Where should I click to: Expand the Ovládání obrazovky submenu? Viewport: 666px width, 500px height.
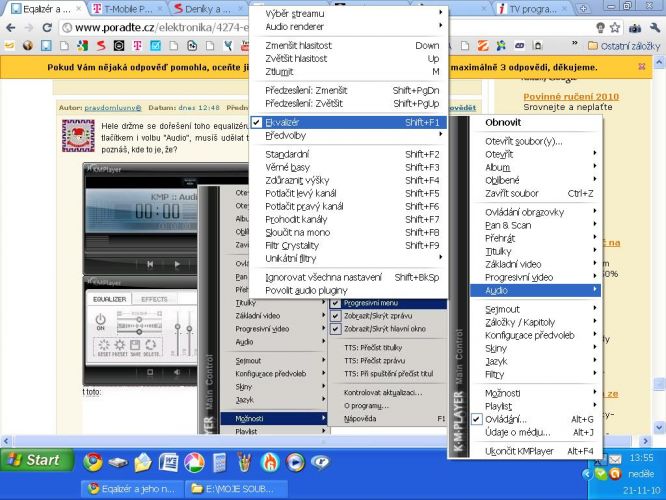(x=535, y=212)
